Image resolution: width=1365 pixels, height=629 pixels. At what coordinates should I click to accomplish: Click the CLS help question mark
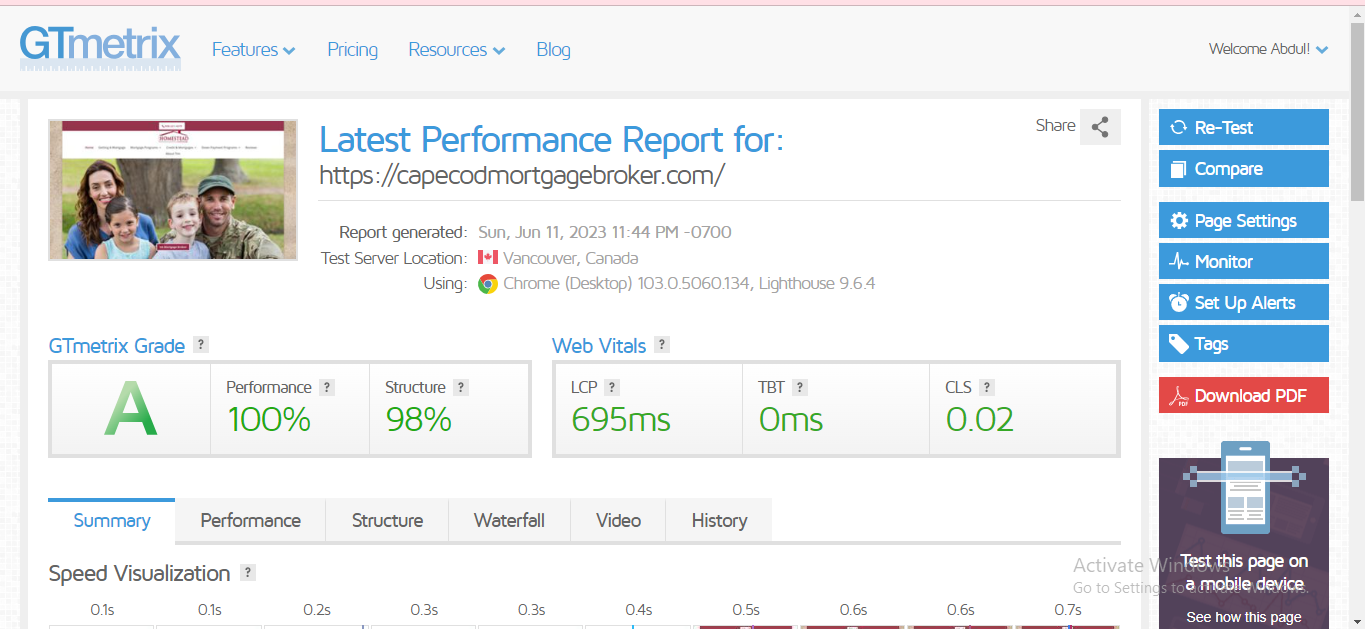point(987,387)
